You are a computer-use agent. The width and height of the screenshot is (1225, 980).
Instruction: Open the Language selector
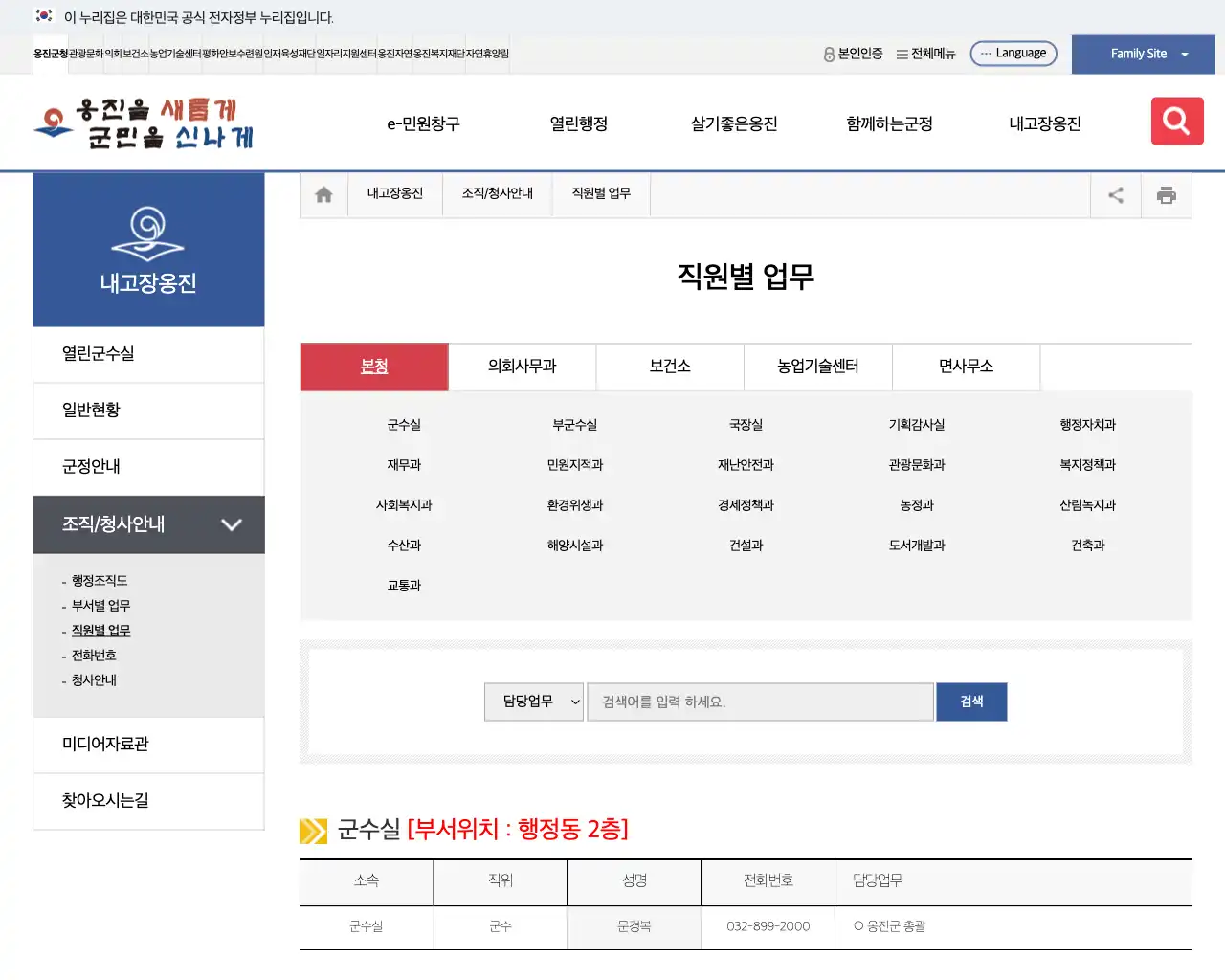point(1013,53)
